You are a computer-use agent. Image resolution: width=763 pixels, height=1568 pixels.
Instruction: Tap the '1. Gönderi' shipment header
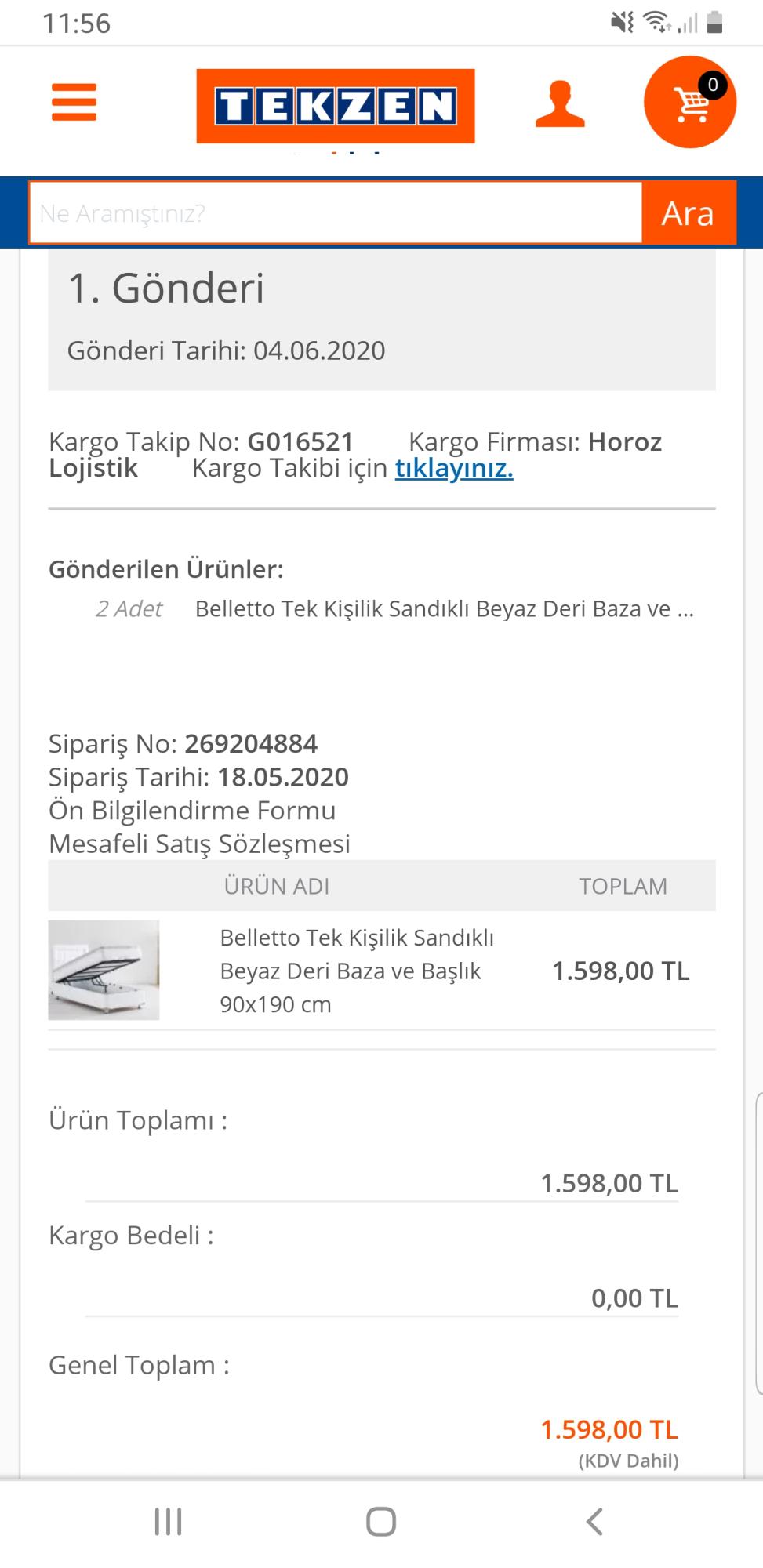pos(166,289)
